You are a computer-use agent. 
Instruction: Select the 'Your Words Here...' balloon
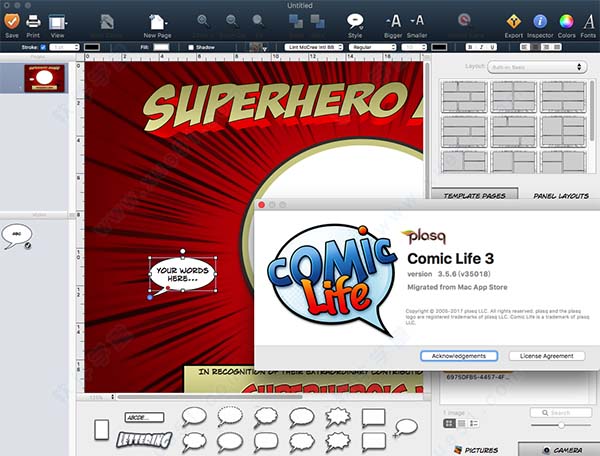183,274
